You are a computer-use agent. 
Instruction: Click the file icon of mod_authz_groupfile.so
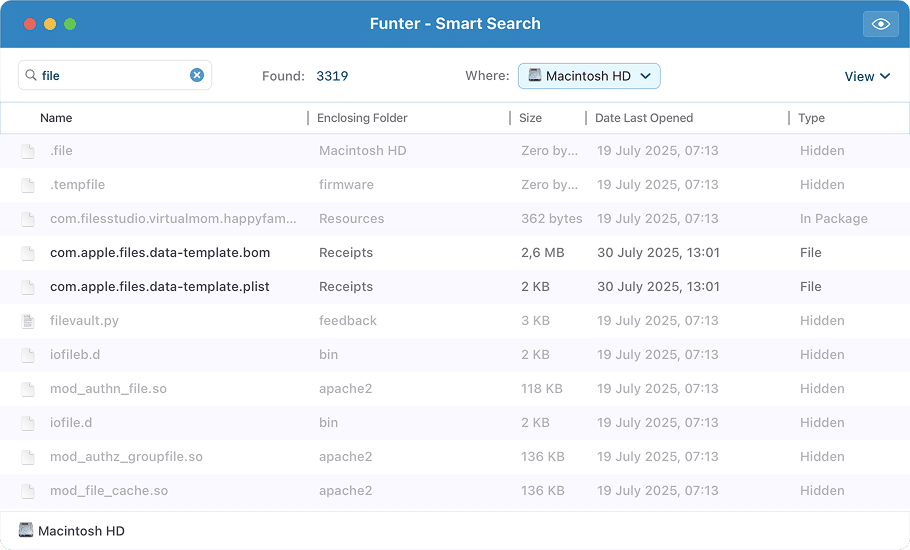pos(28,457)
